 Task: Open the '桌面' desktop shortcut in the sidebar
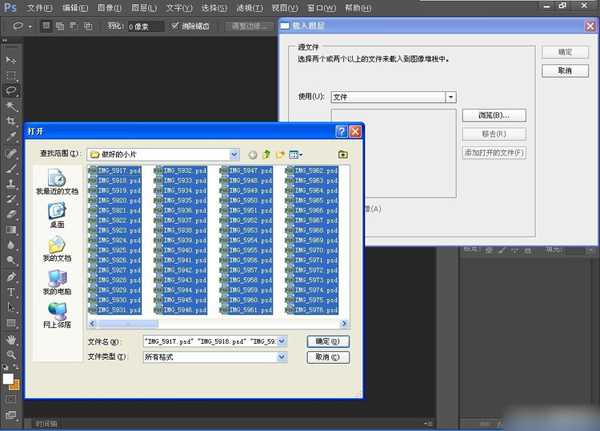pyautogui.click(x=56, y=213)
